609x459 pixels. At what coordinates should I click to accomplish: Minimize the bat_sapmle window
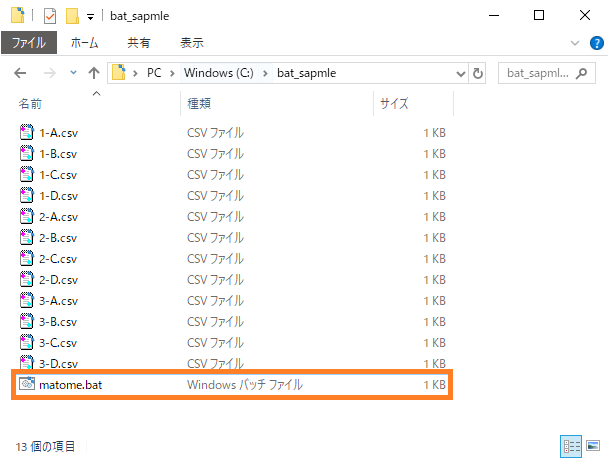click(x=494, y=16)
